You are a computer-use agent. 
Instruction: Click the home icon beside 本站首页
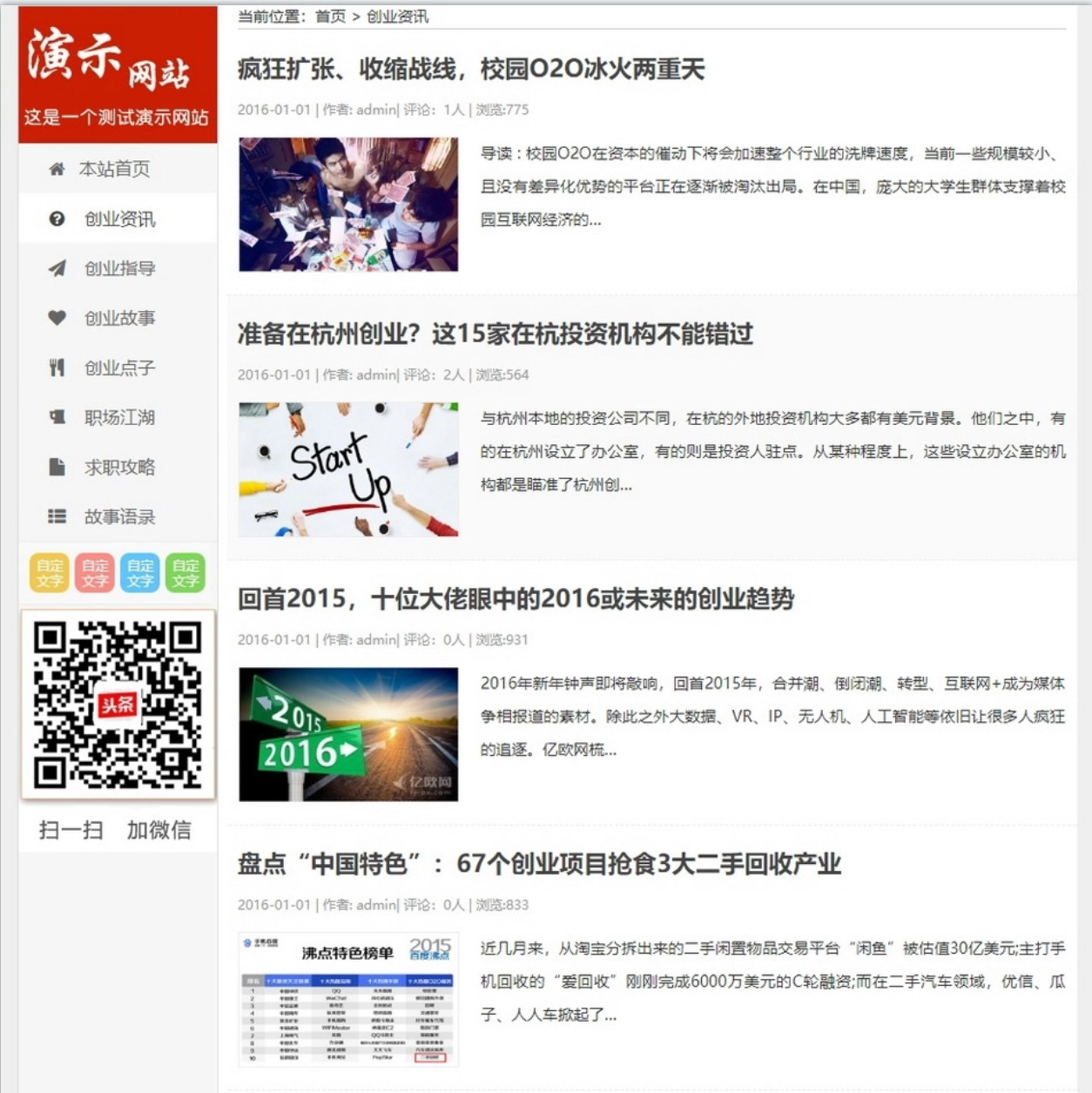[x=57, y=169]
